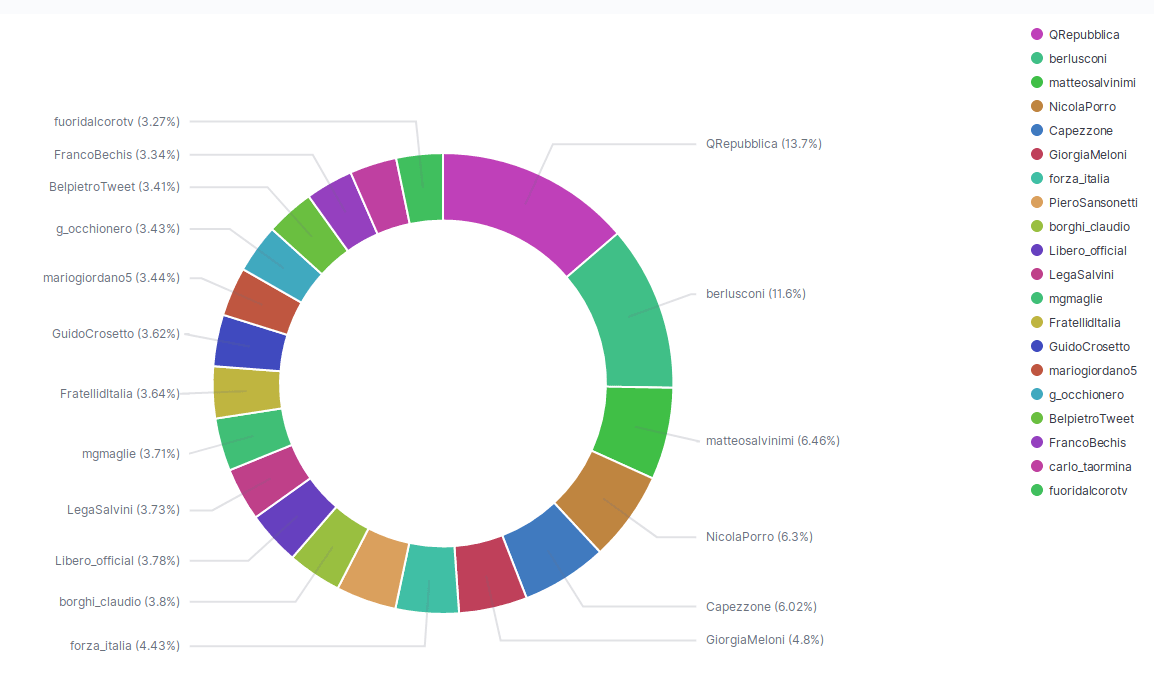Click the blue Capezzone donut segment

coord(551,550)
